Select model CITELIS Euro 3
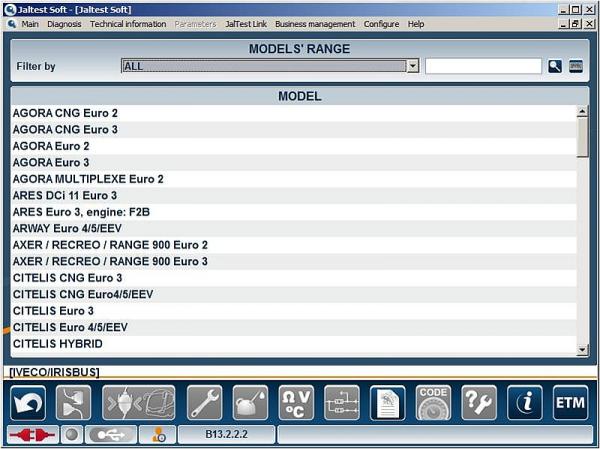This screenshot has height=449, width=600. pyautogui.click(x=294, y=311)
